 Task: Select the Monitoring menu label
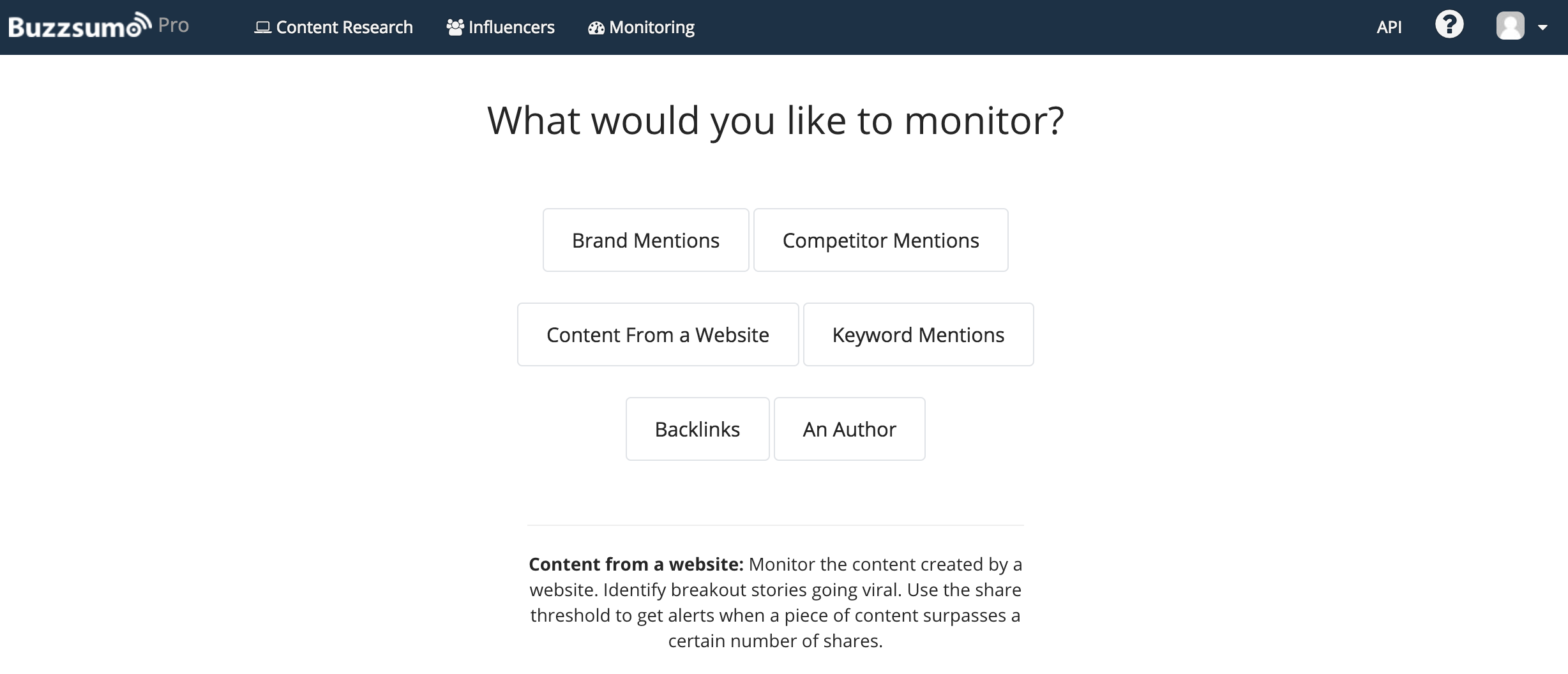pyautogui.click(x=651, y=27)
